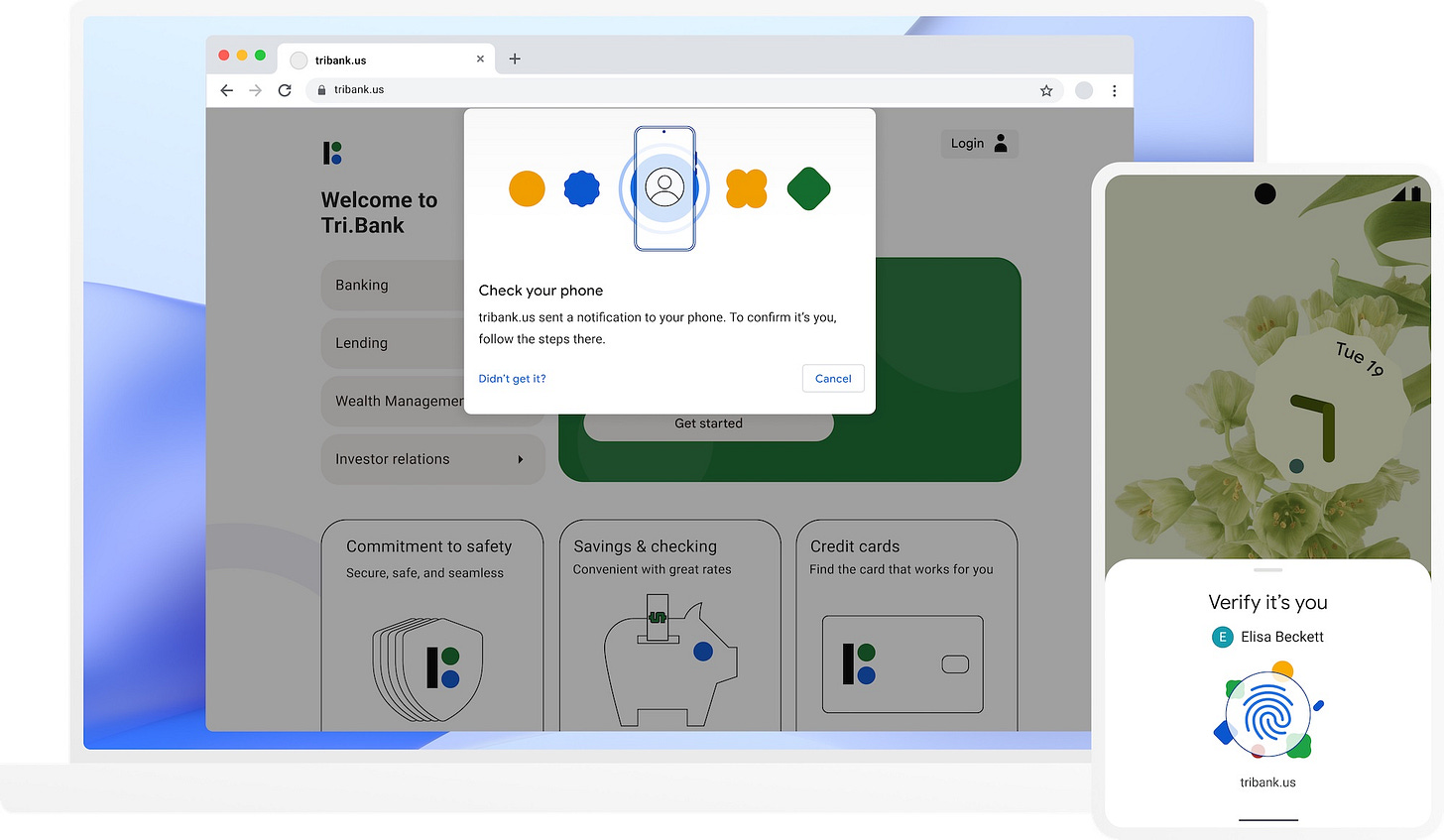Click the orange clover shape in dialog
The height and width of the screenshot is (840, 1444).
click(x=747, y=188)
